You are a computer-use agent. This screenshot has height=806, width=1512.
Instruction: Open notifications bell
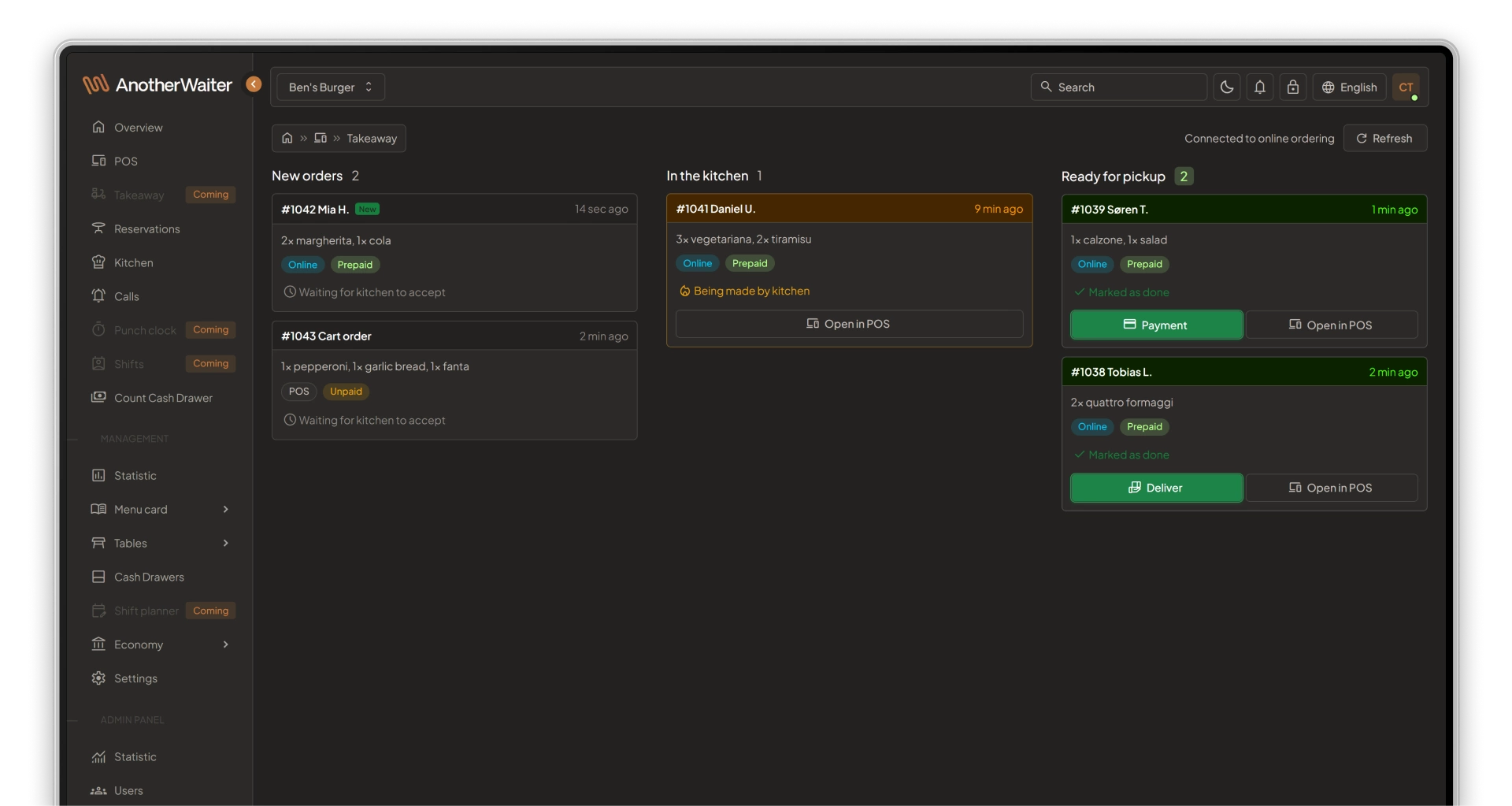point(1260,87)
